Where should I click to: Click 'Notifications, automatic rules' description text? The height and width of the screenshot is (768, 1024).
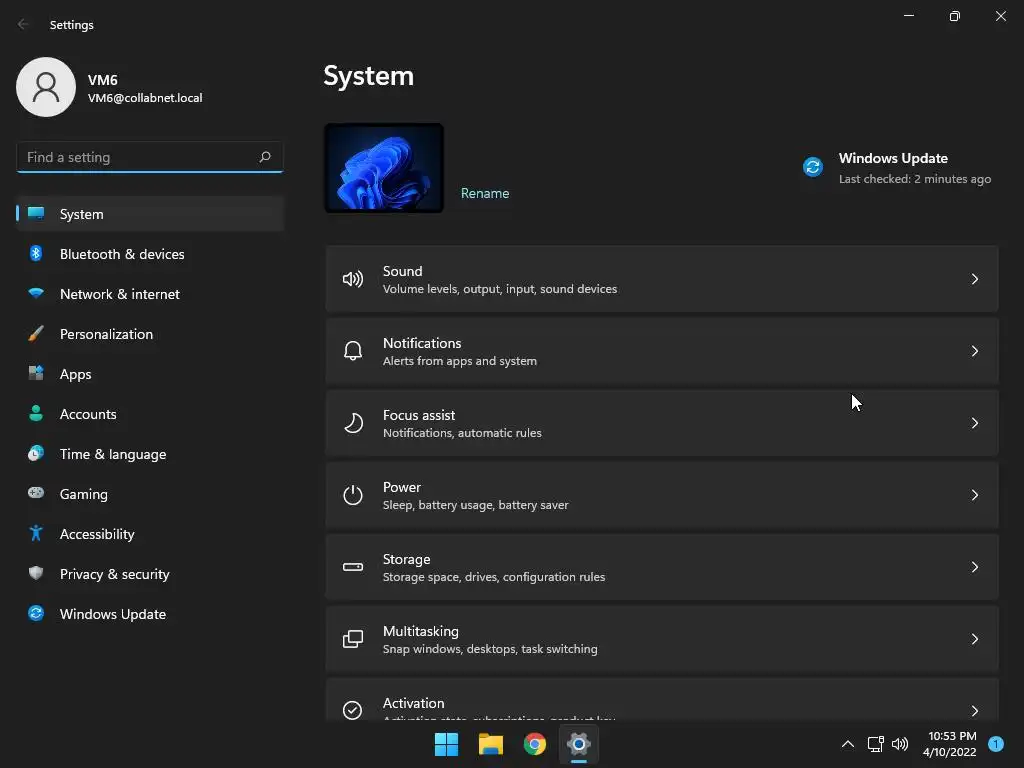tap(462, 432)
